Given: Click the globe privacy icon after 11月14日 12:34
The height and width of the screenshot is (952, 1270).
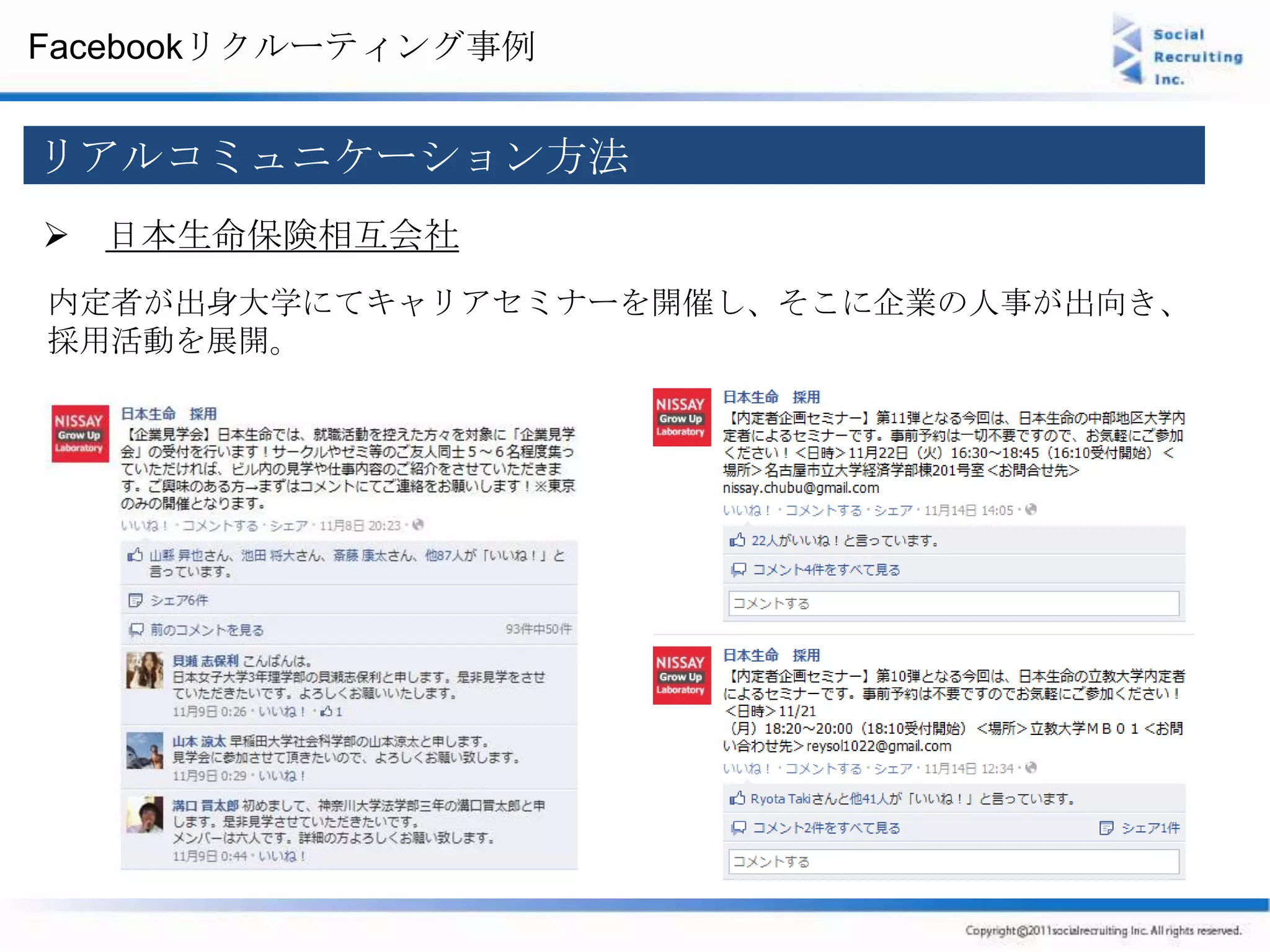Looking at the screenshot, I should 1031,768.
